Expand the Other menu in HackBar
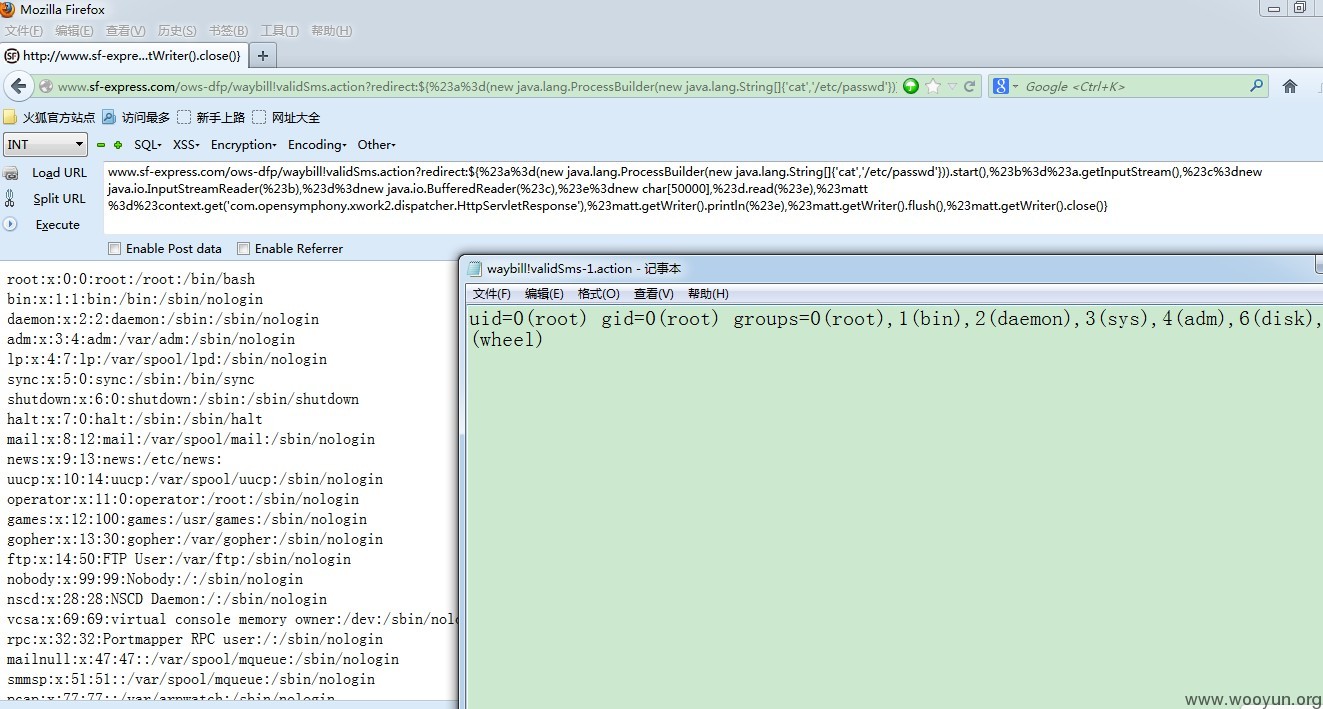This screenshot has height=709, width=1323. [377, 145]
